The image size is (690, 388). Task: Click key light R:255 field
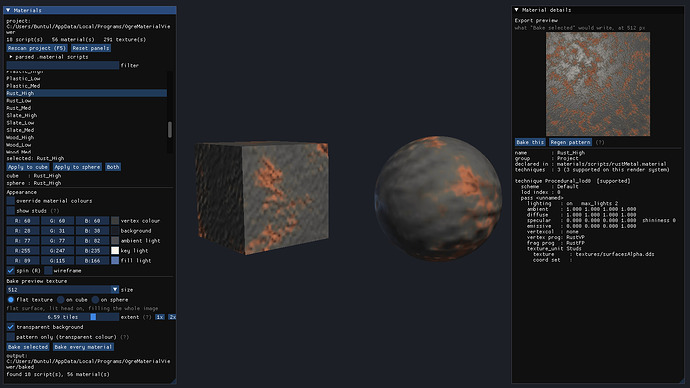click(23, 250)
